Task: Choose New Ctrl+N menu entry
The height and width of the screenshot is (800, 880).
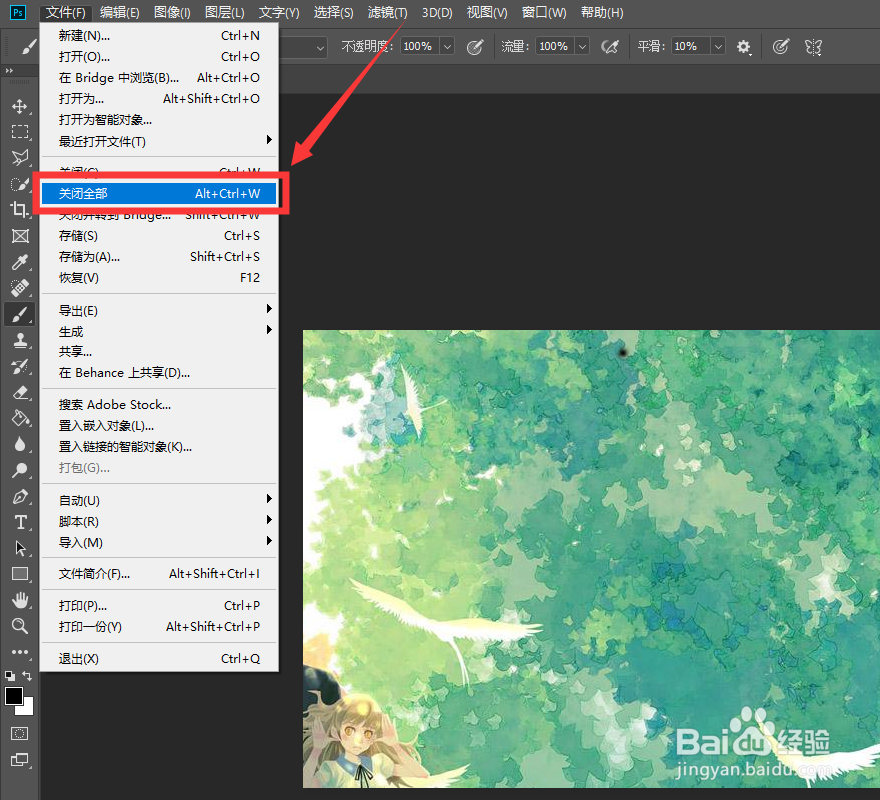Action: (x=159, y=36)
